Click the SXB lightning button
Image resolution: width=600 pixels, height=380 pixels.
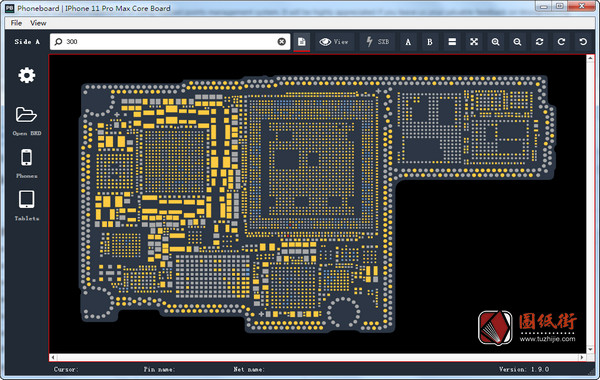(x=377, y=42)
